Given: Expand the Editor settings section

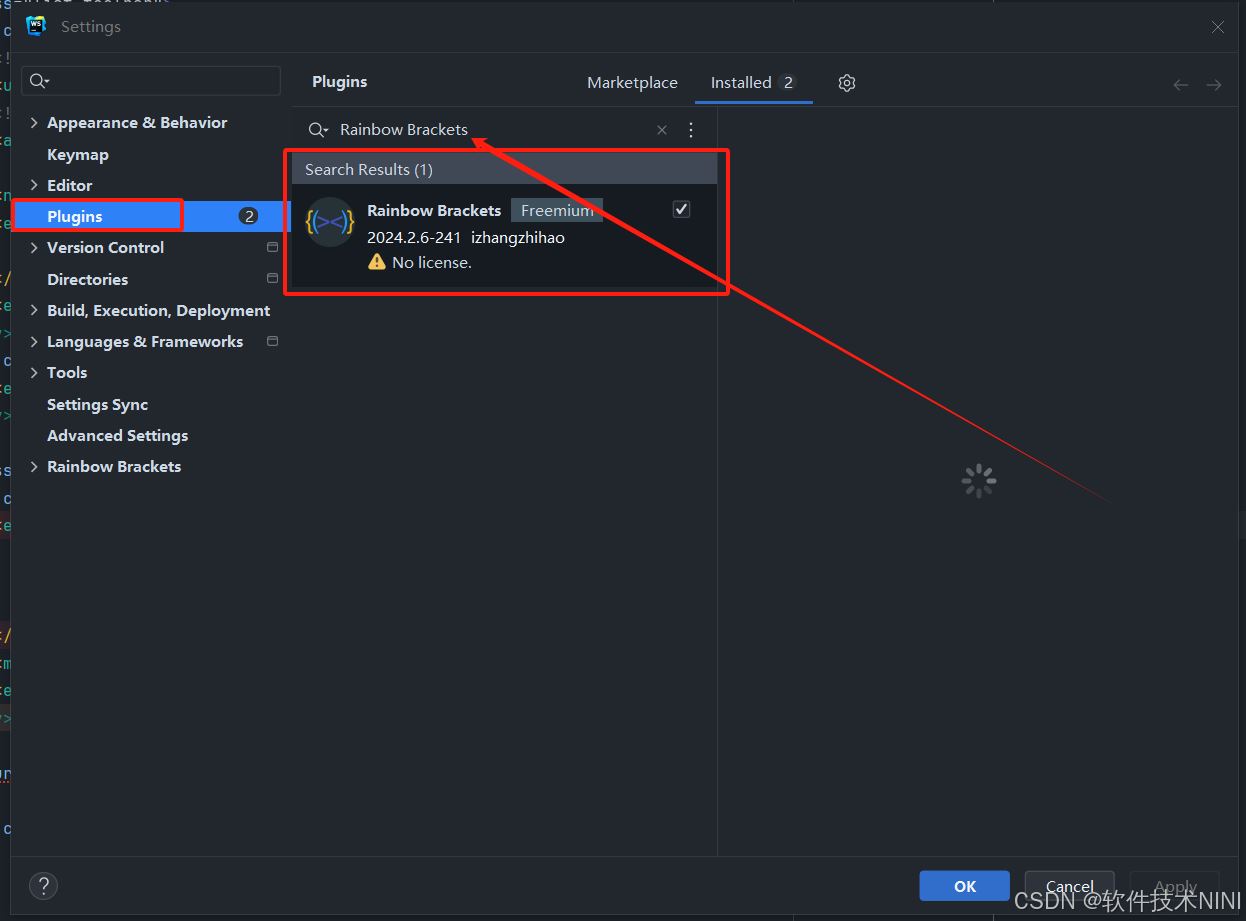Looking at the screenshot, I should click(x=34, y=185).
